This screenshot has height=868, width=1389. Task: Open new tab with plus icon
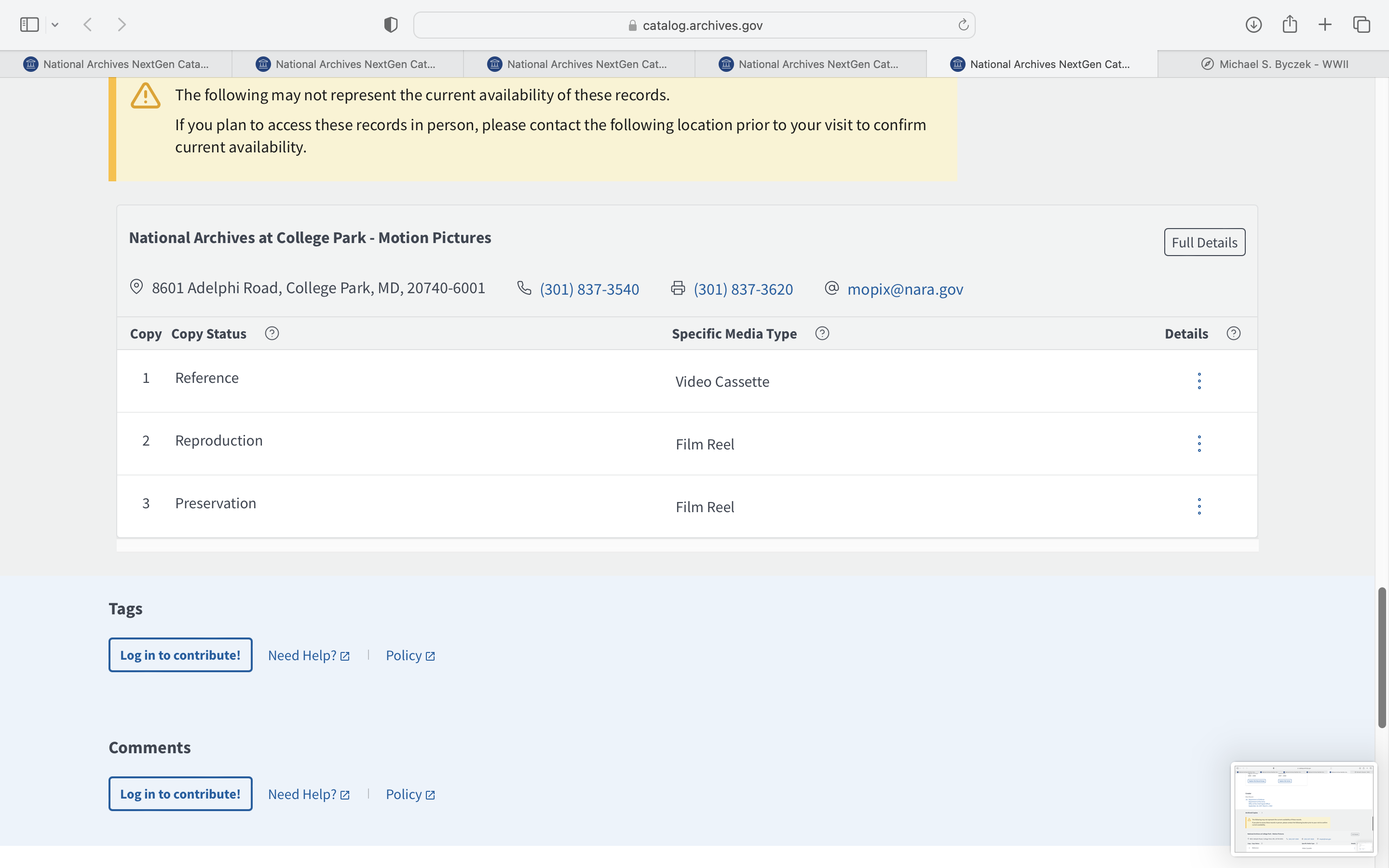pos(1325,25)
